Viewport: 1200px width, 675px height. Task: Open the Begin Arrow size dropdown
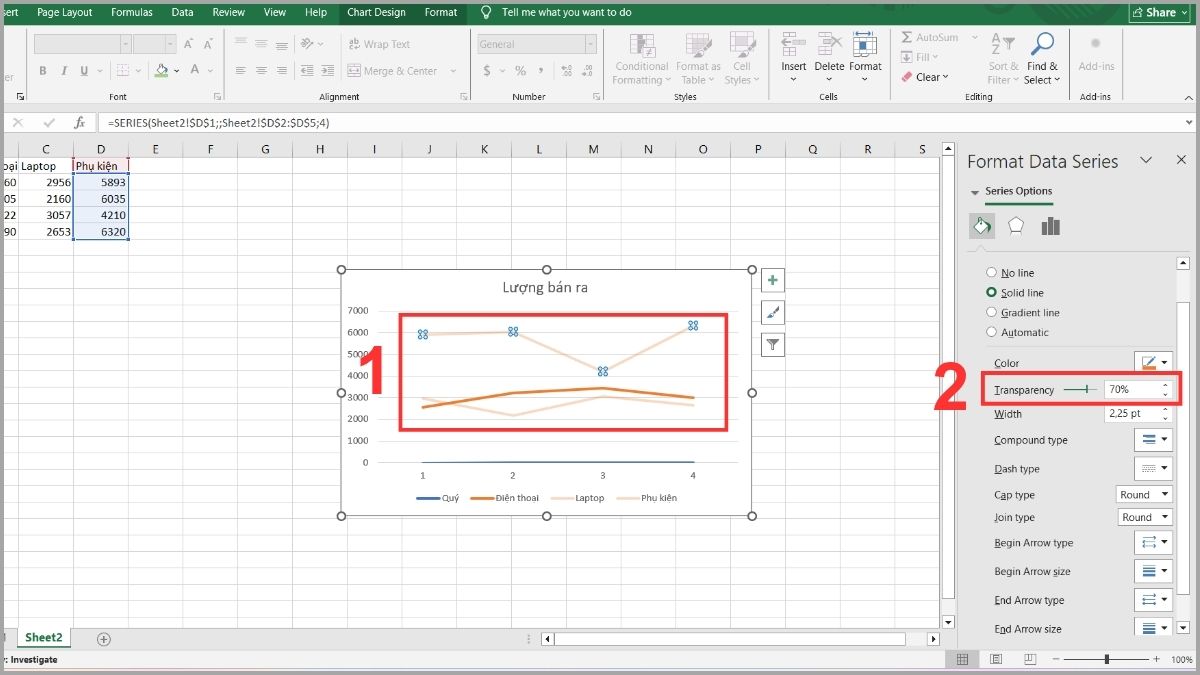click(x=1152, y=571)
